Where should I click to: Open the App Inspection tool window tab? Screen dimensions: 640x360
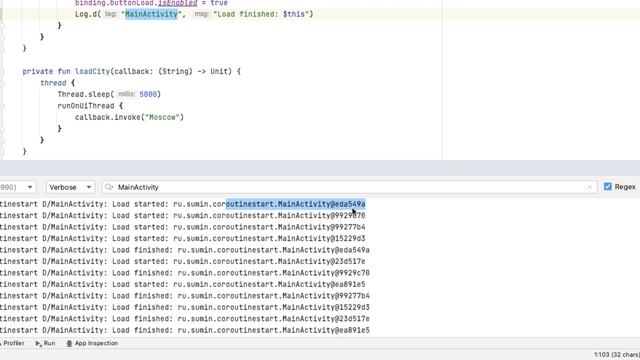(x=92, y=343)
